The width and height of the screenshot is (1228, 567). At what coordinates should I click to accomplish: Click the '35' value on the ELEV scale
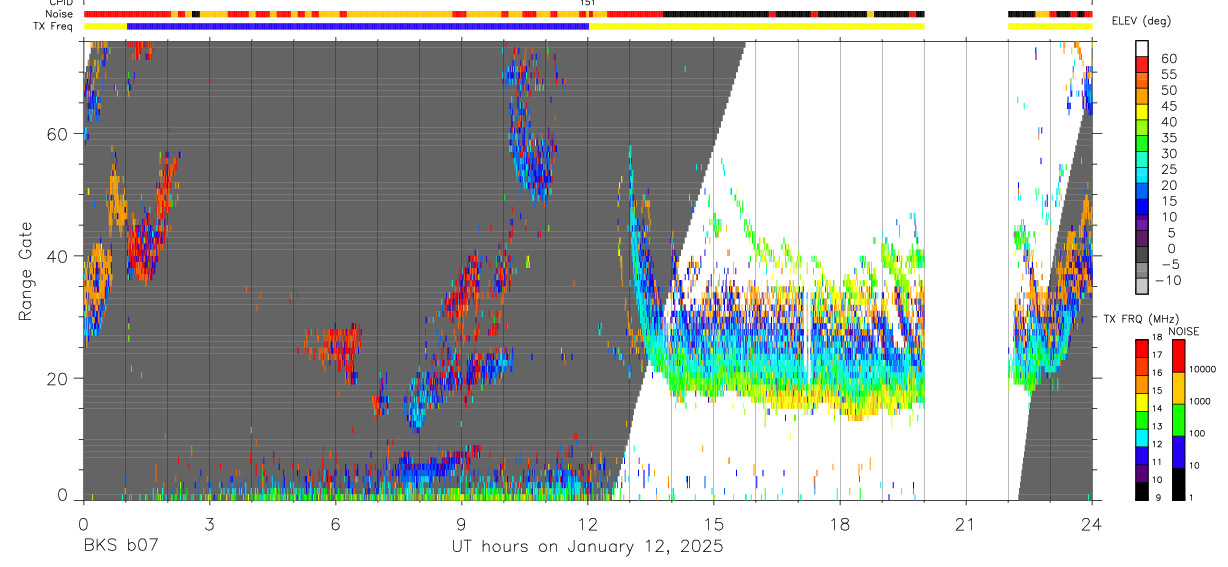point(1169,138)
